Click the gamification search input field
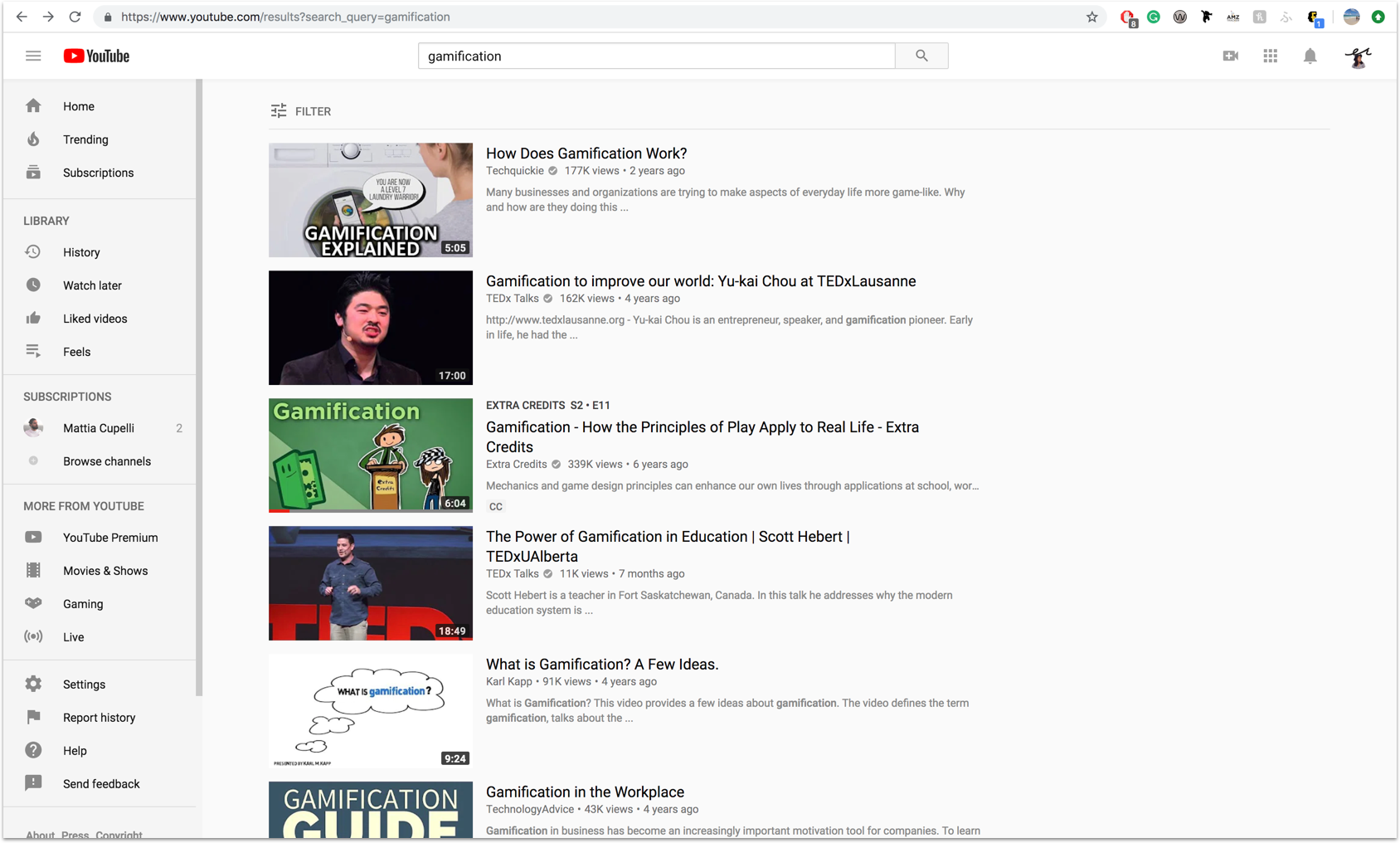The height and width of the screenshot is (843, 1400). [657, 56]
